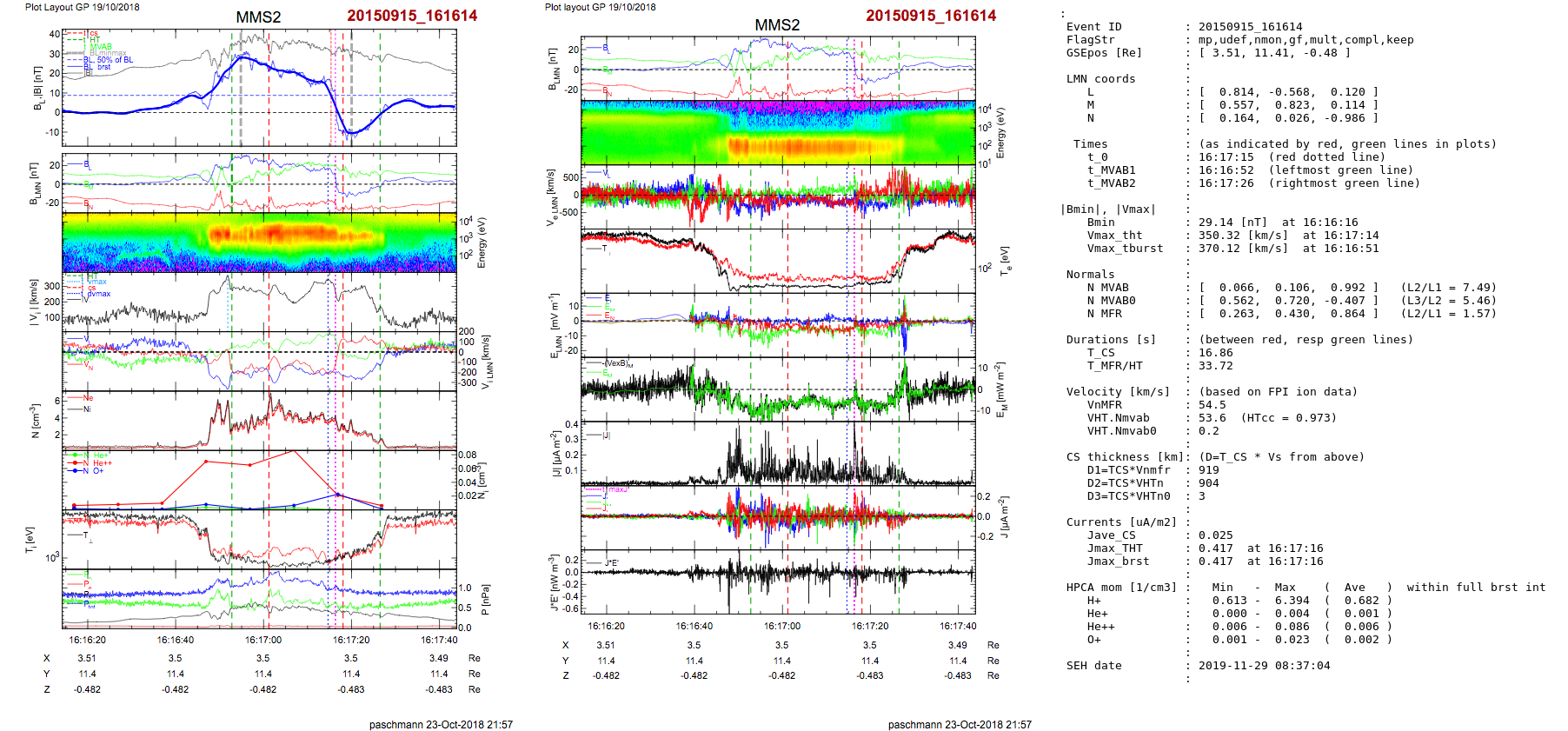Click the 'Normals' section heading
The width and height of the screenshot is (1568, 731).
(x=1090, y=275)
